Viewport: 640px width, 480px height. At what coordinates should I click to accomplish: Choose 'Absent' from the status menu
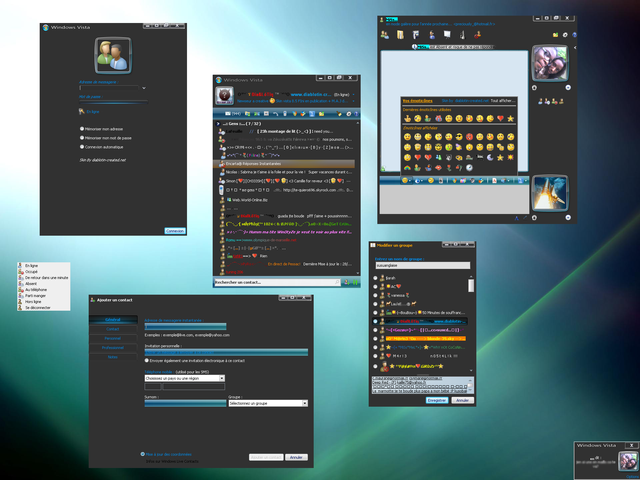[x=31, y=283]
